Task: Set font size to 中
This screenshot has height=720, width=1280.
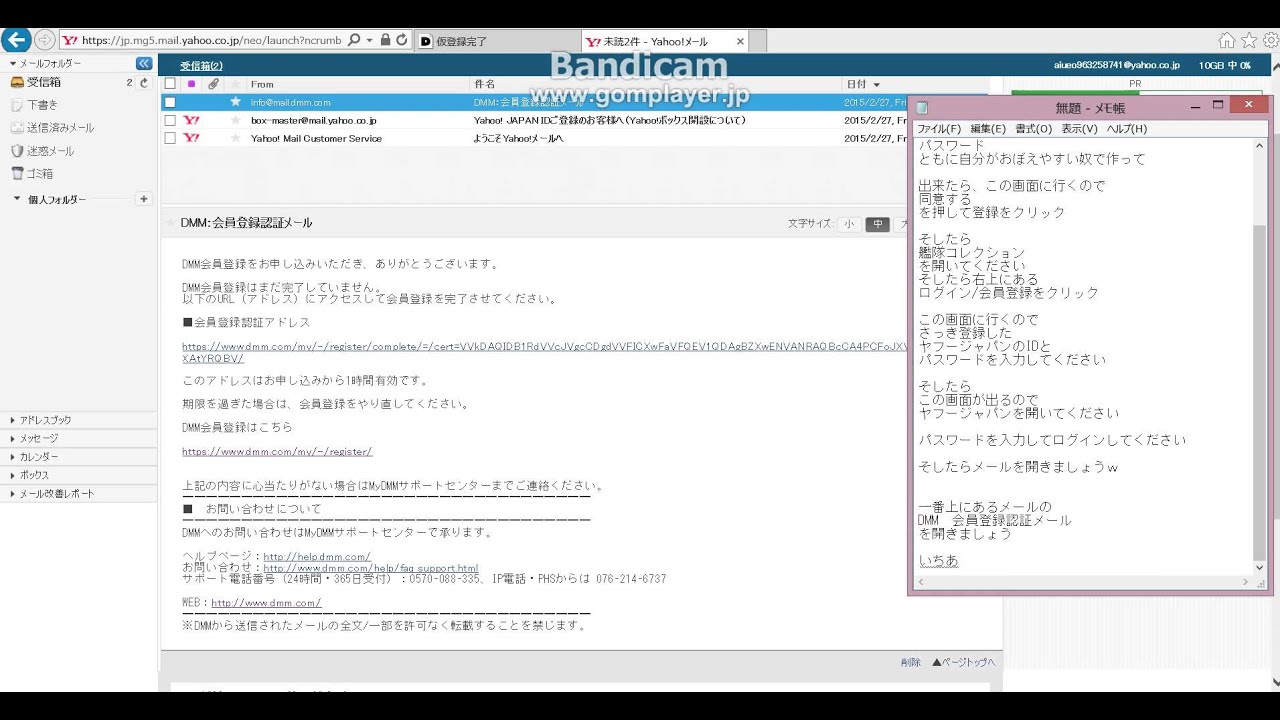Action: [877, 224]
